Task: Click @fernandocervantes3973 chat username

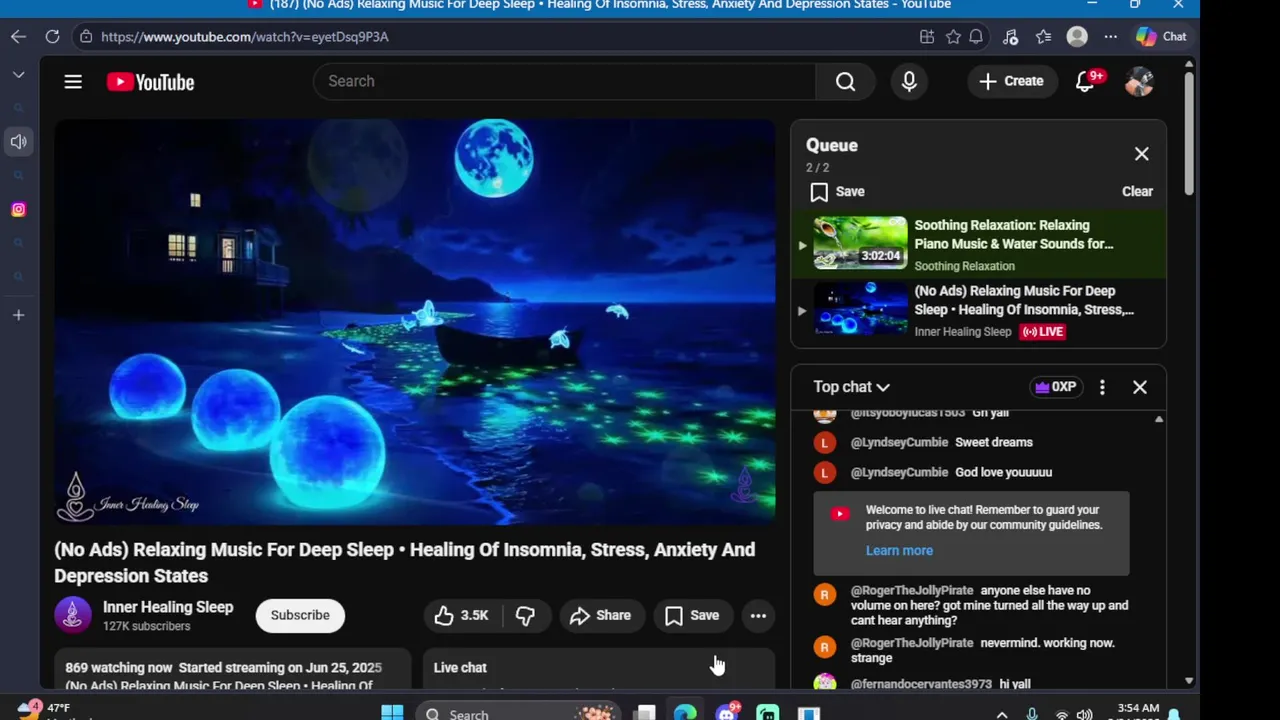Action: pos(921,684)
